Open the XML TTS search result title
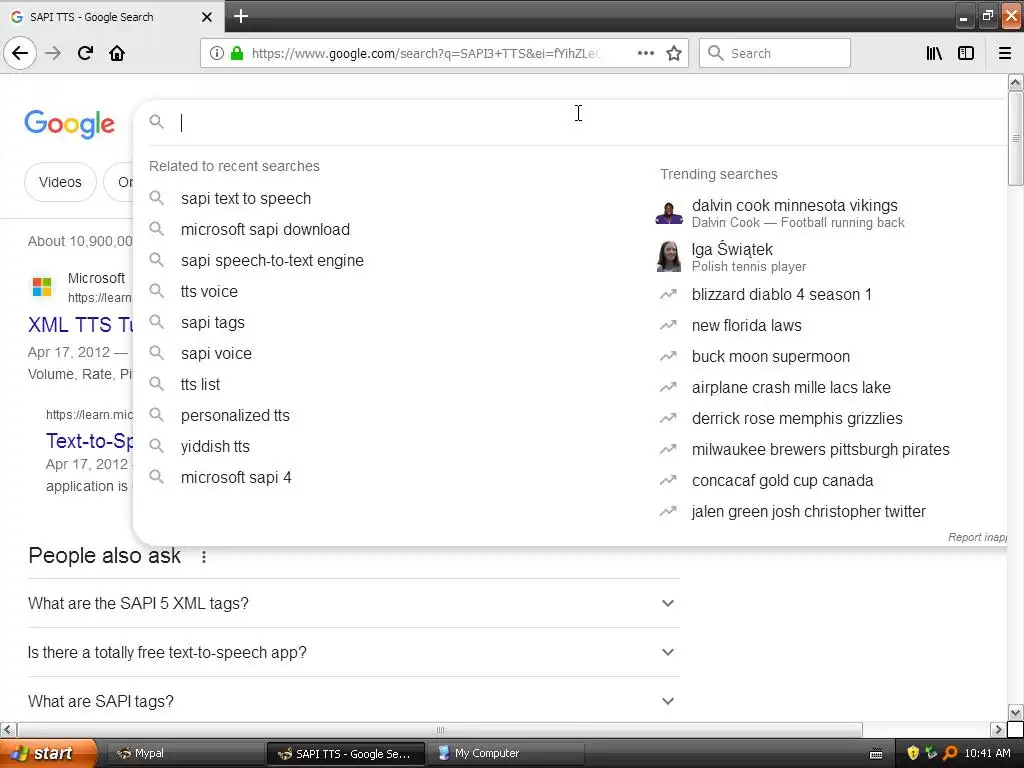 point(80,325)
